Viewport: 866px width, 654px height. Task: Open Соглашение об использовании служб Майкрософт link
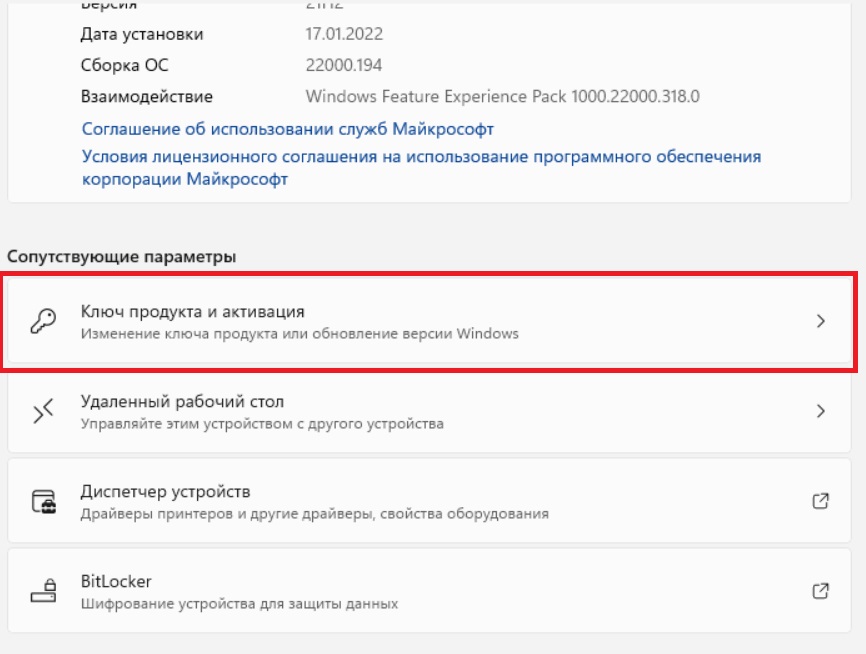pos(288,129)
